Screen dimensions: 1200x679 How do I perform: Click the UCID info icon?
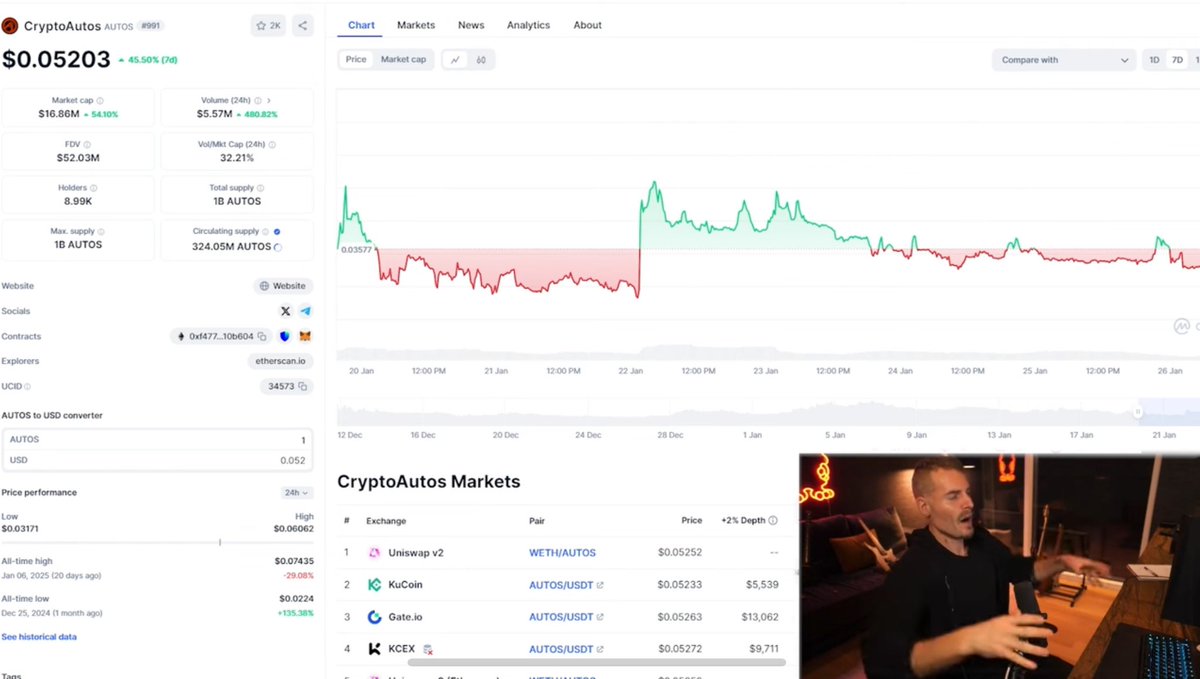pos(27,386)
